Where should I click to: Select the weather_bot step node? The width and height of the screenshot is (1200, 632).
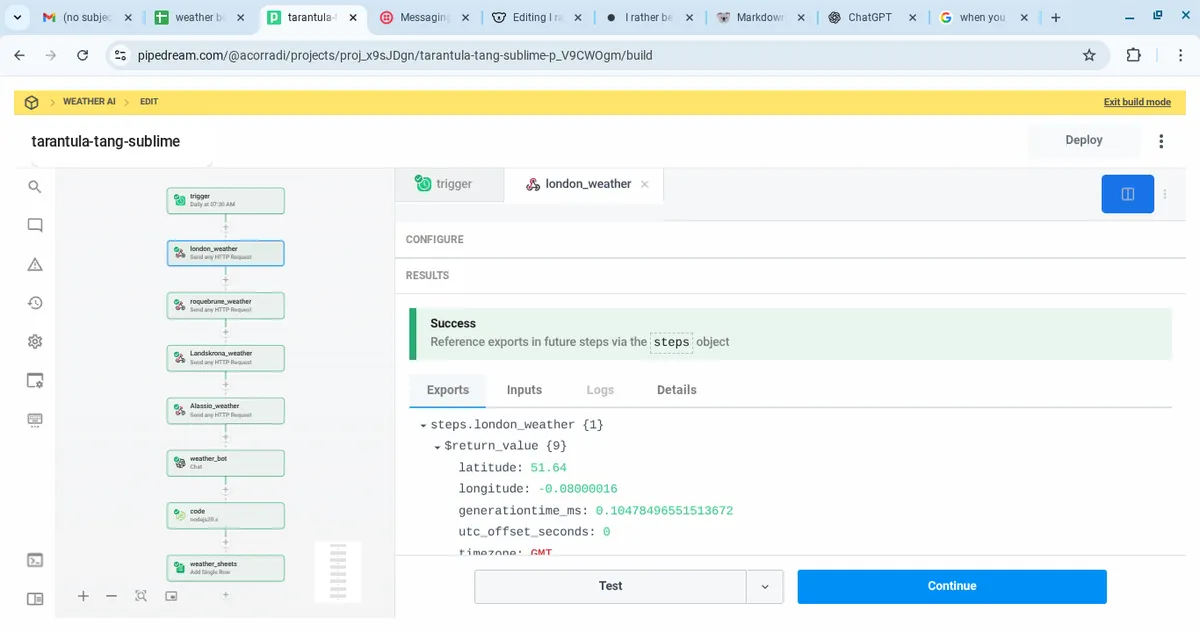click(226, 463)
